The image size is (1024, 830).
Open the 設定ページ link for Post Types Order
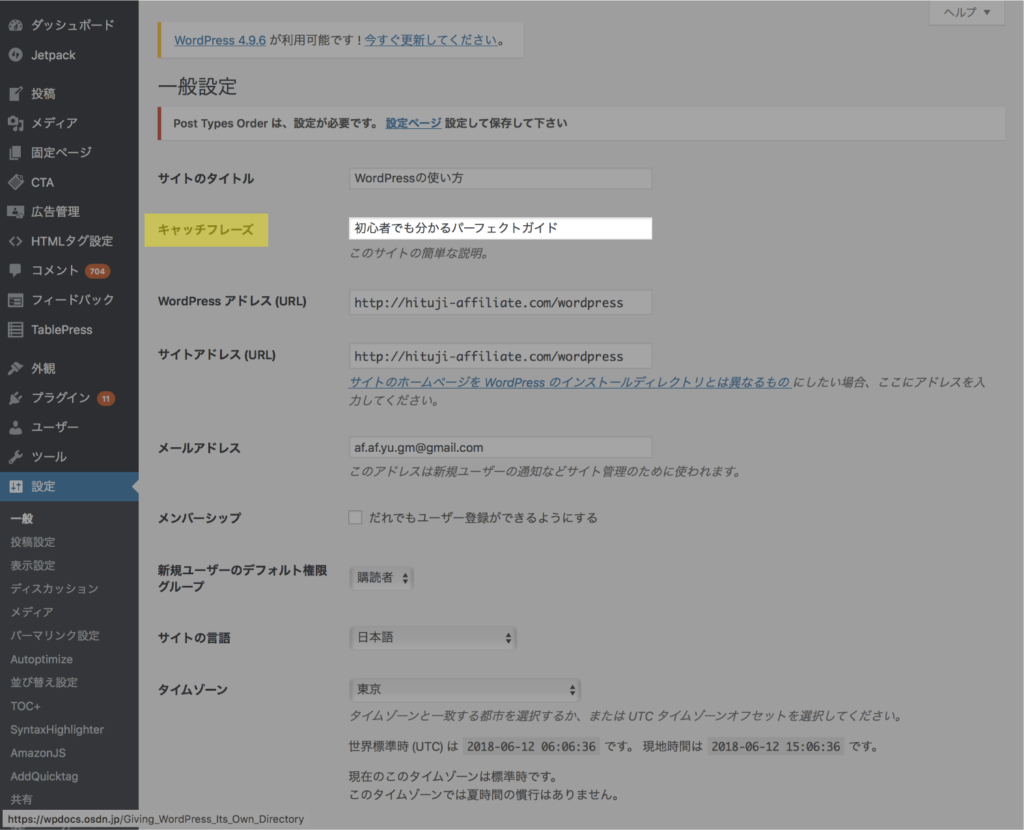pyautogui.click(x=413, y=123)
